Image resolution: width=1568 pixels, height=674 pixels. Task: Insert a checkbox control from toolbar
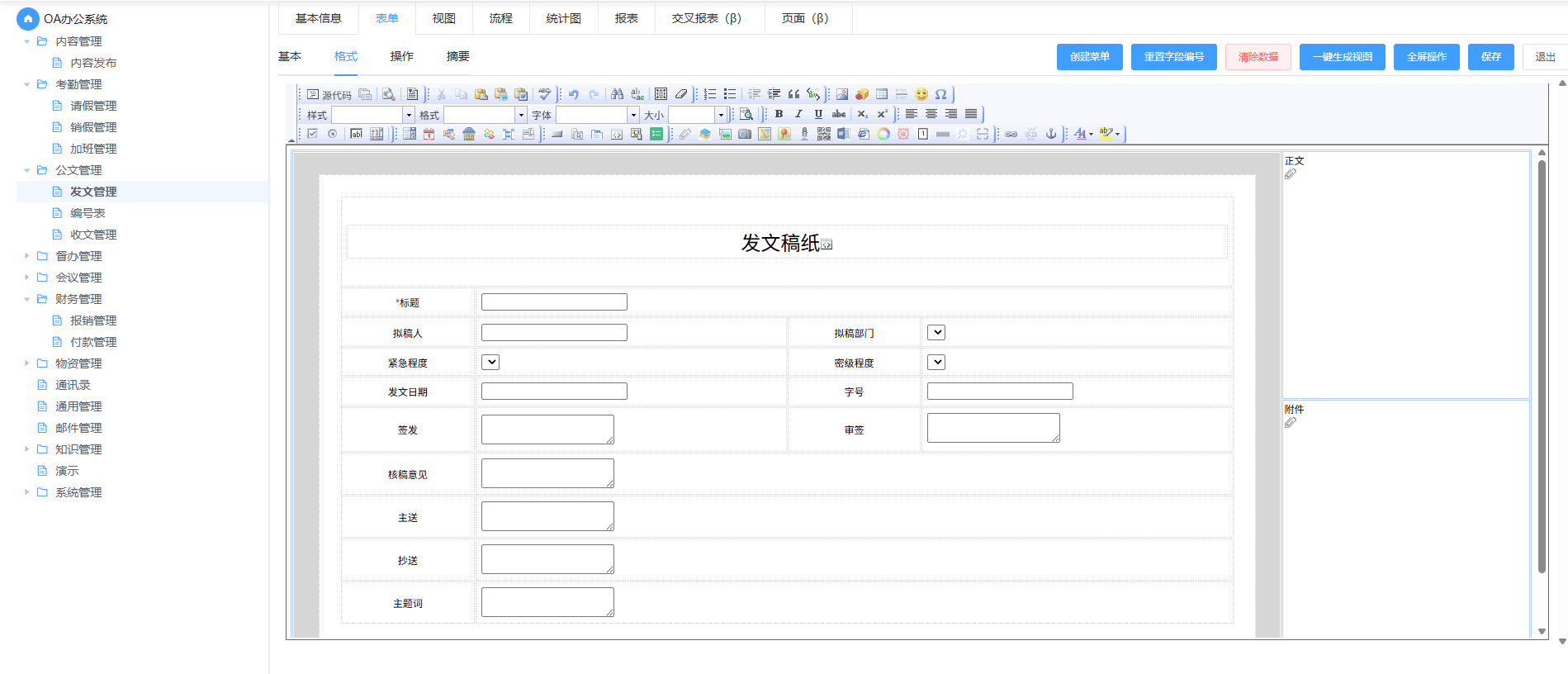click(x=312, y=134)
